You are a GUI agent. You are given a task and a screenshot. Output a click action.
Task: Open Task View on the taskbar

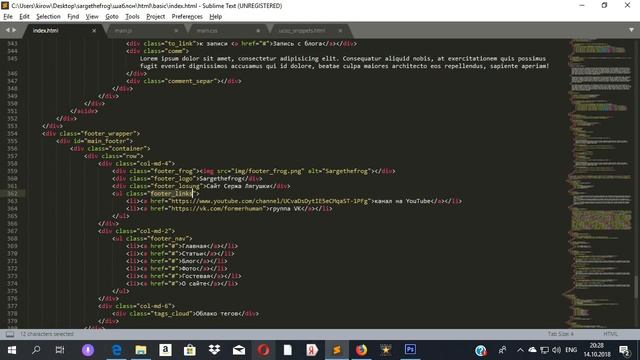60,350
